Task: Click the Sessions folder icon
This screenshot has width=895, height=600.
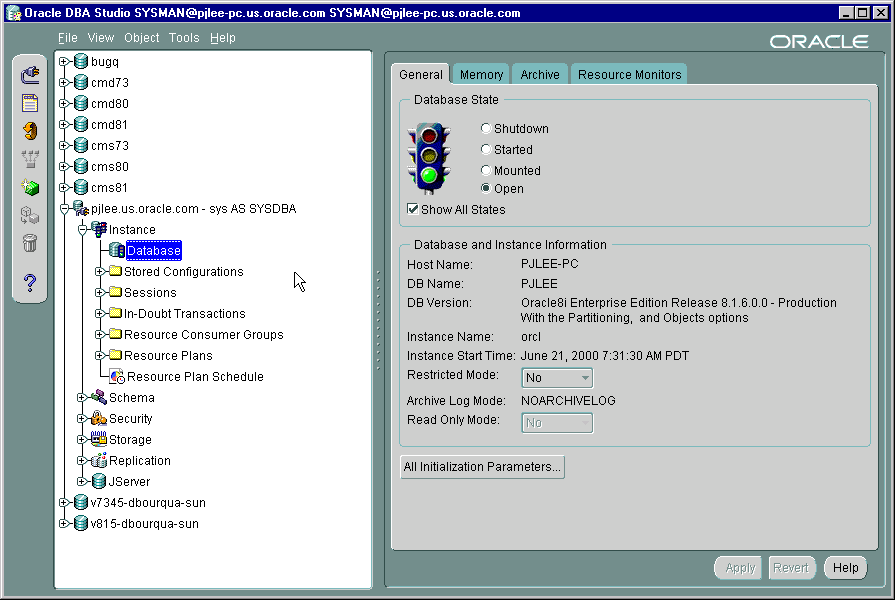Action: pyautogui.click(x=115, y=292)
